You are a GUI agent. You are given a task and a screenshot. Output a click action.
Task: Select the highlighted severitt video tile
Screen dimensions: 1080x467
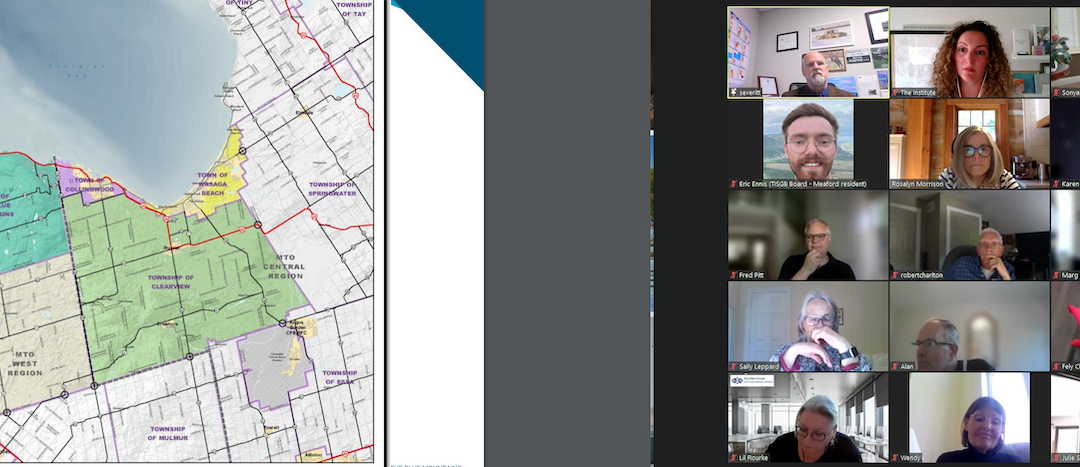coord(807,50)
